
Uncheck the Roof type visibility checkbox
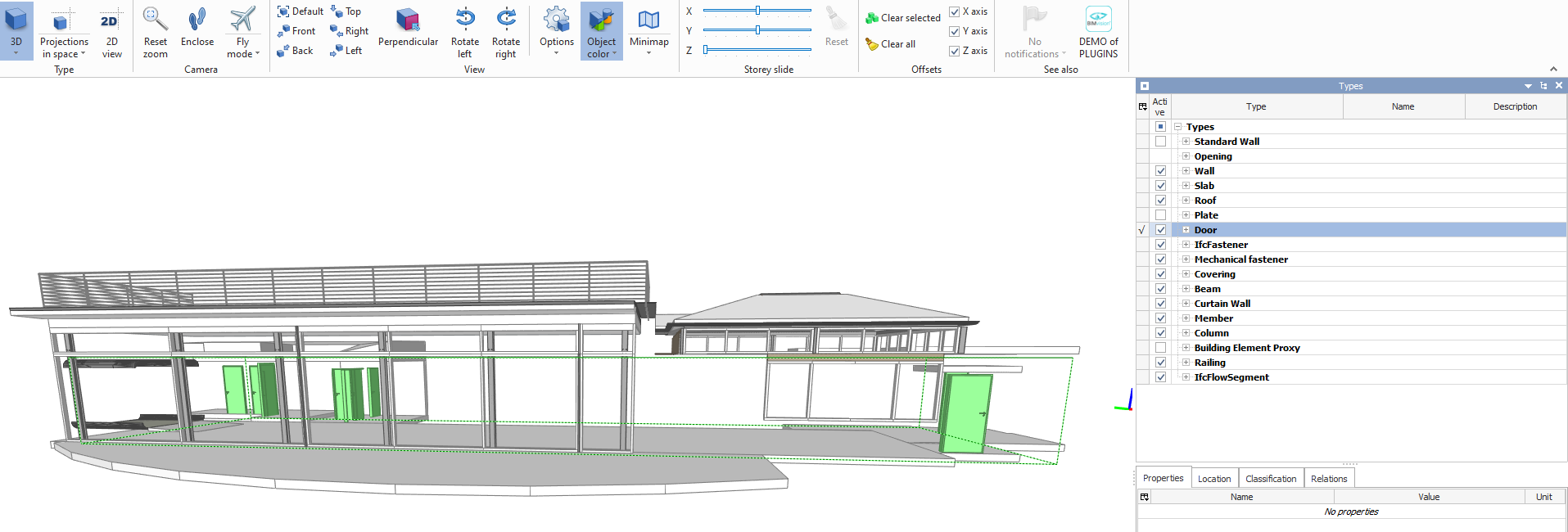coord(1160,201)
